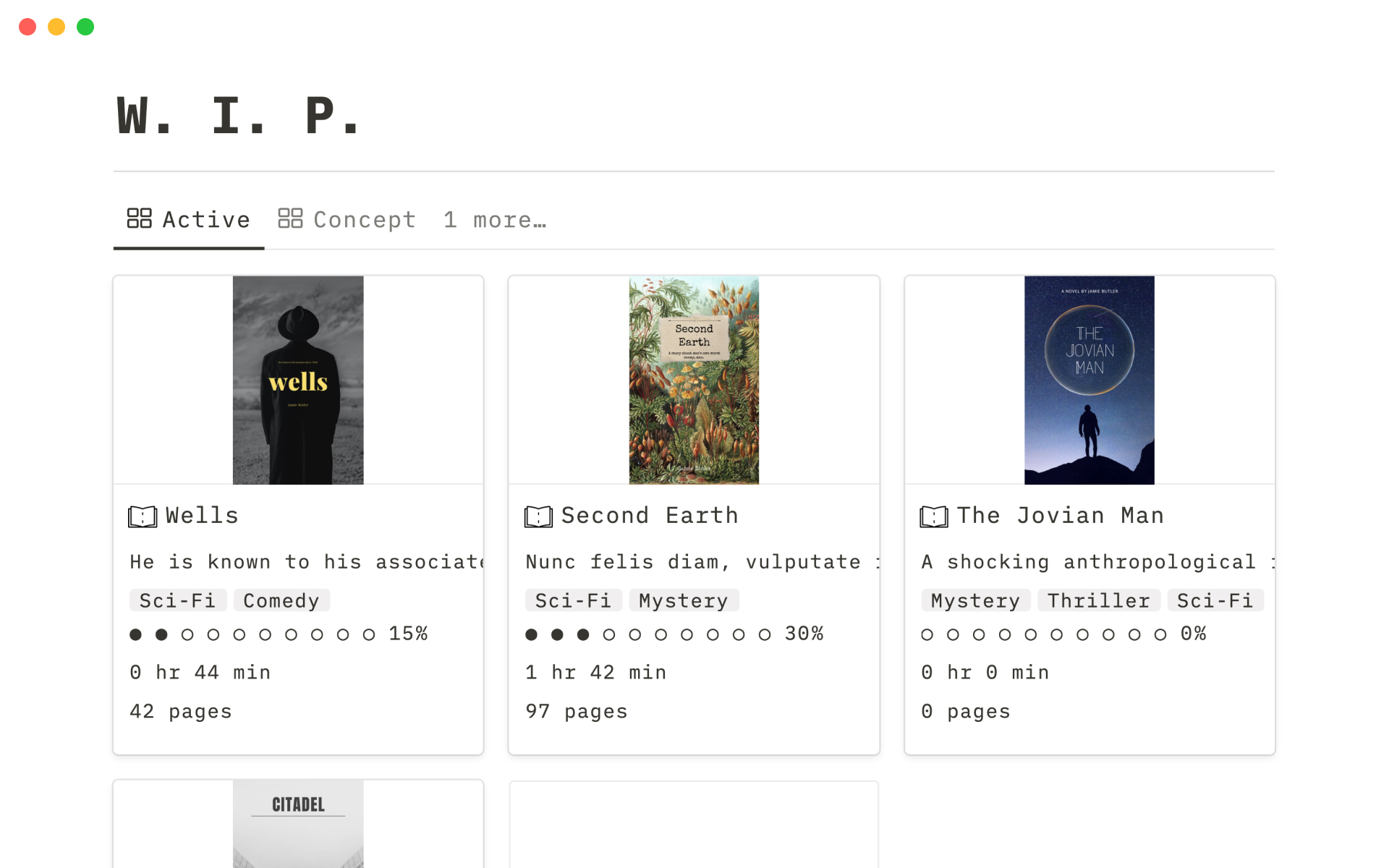The image size is (1389, 868).
Task: Open the Second Earth title link
Action: pyautogui.click(x=650, y=516)
